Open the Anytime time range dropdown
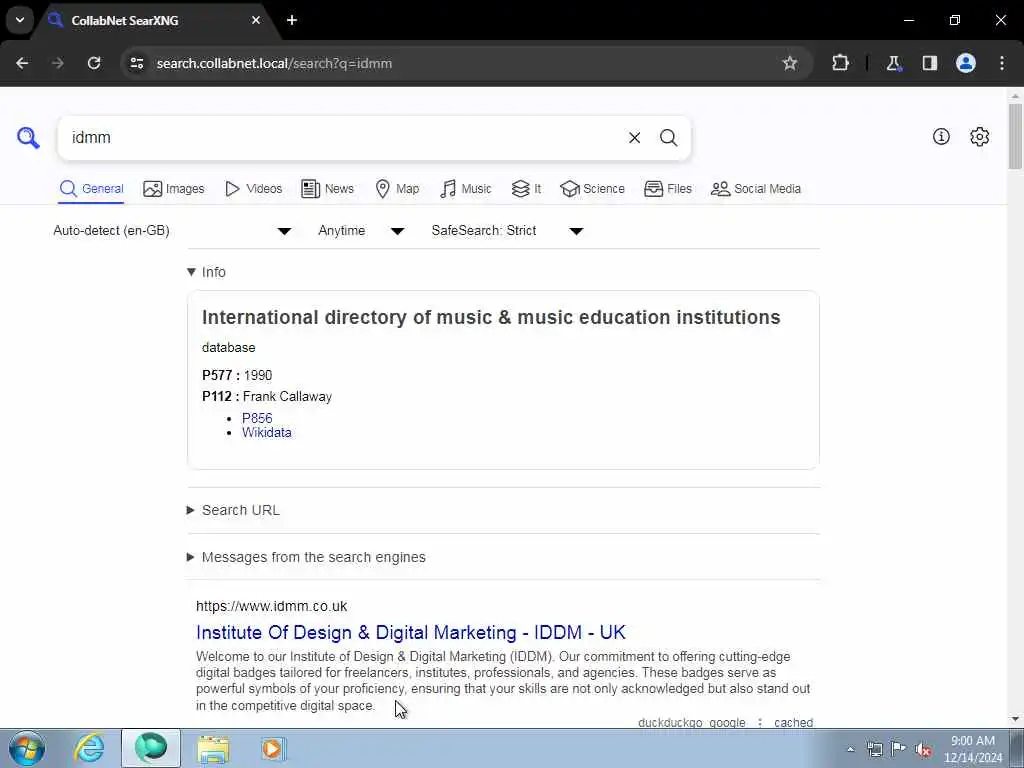 pyautogui.click(x=361, y=231)
